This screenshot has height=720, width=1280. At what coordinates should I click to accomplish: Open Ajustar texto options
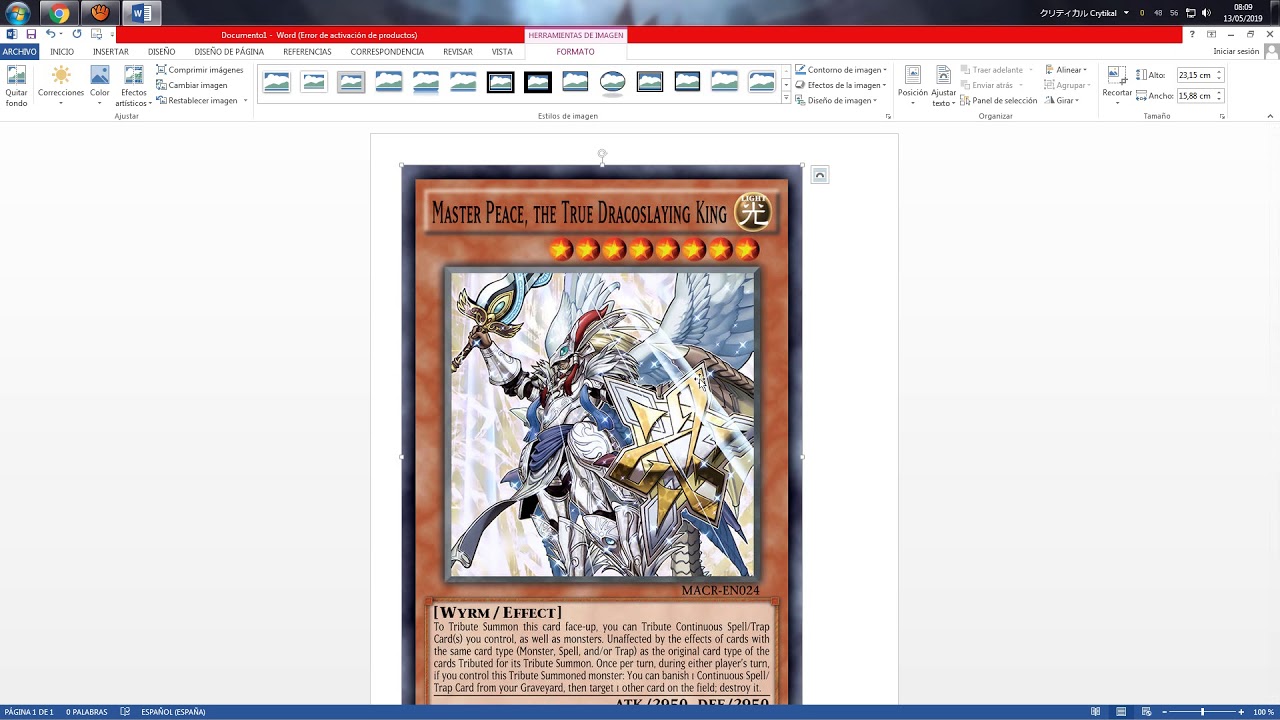point(943,86)
